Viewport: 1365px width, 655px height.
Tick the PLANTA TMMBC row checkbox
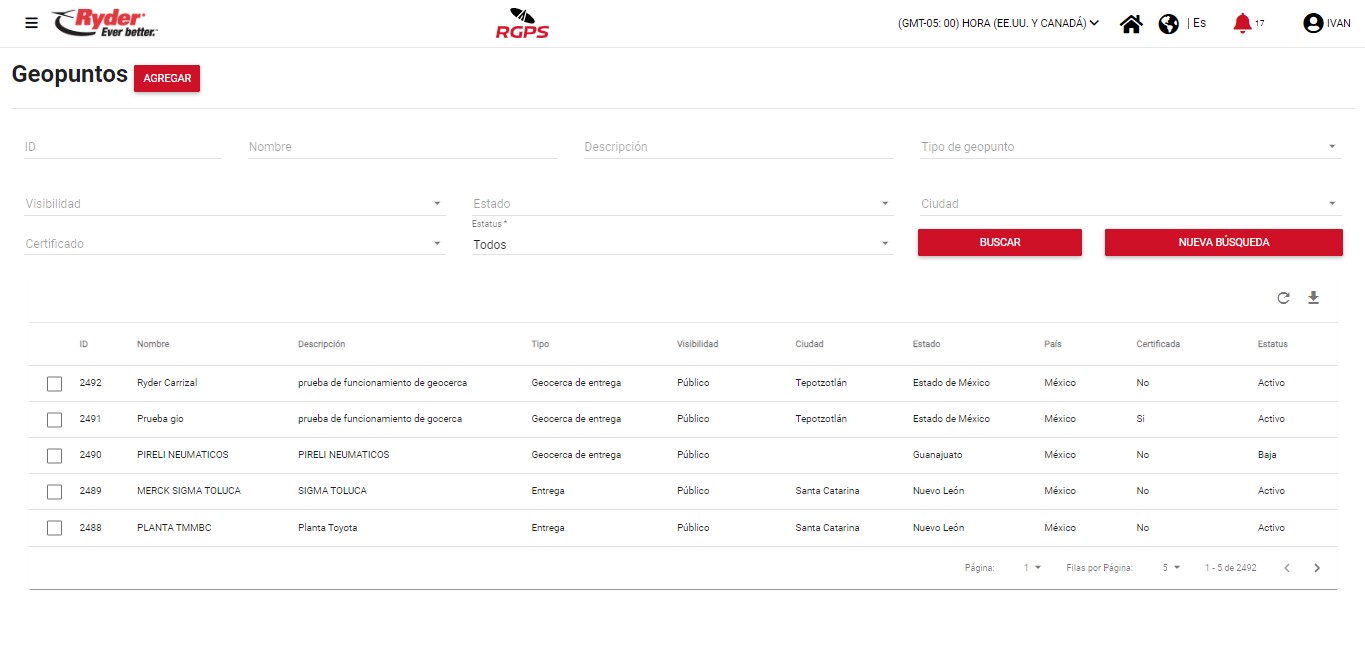point(55,528)
